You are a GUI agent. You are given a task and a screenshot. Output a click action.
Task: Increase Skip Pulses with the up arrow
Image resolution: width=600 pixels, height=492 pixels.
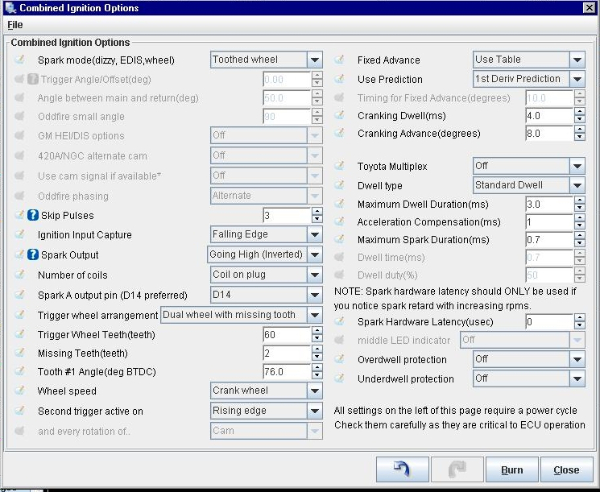point(314,211)
